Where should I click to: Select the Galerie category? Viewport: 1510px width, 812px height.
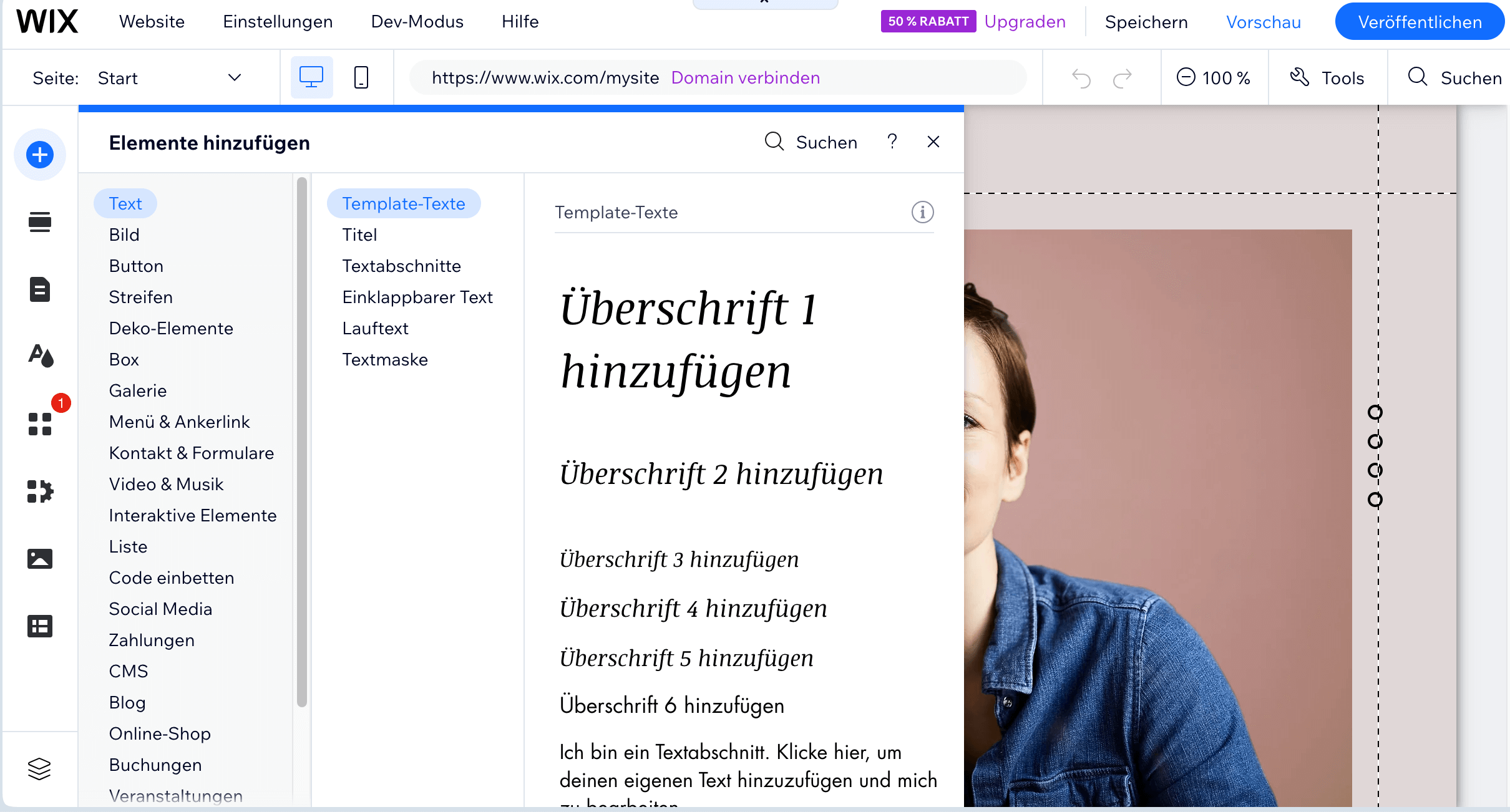point(138,390)
